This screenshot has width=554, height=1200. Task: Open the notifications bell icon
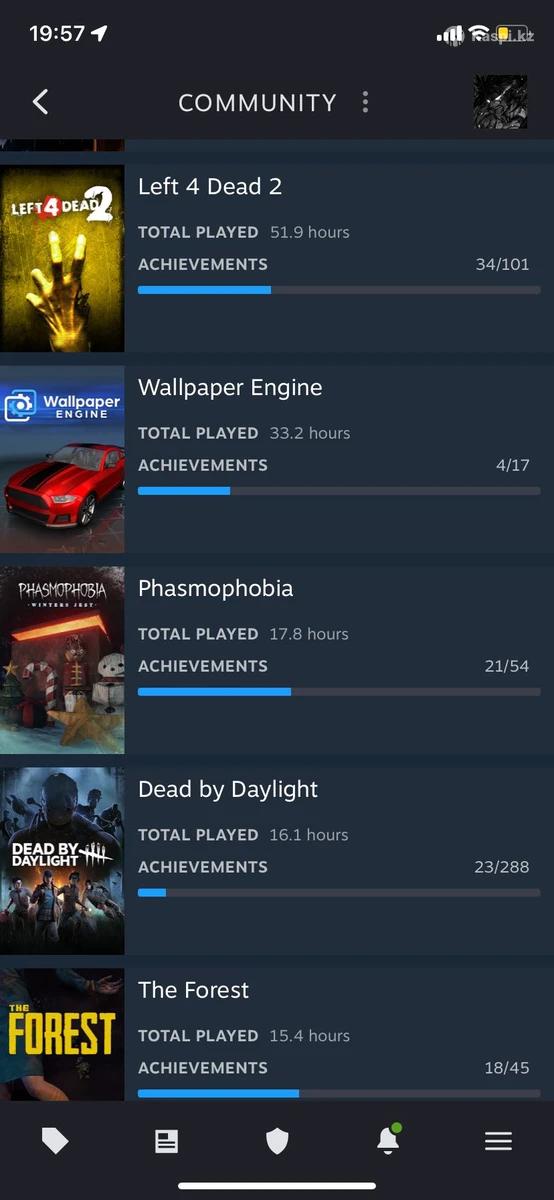click(388, 1140)
